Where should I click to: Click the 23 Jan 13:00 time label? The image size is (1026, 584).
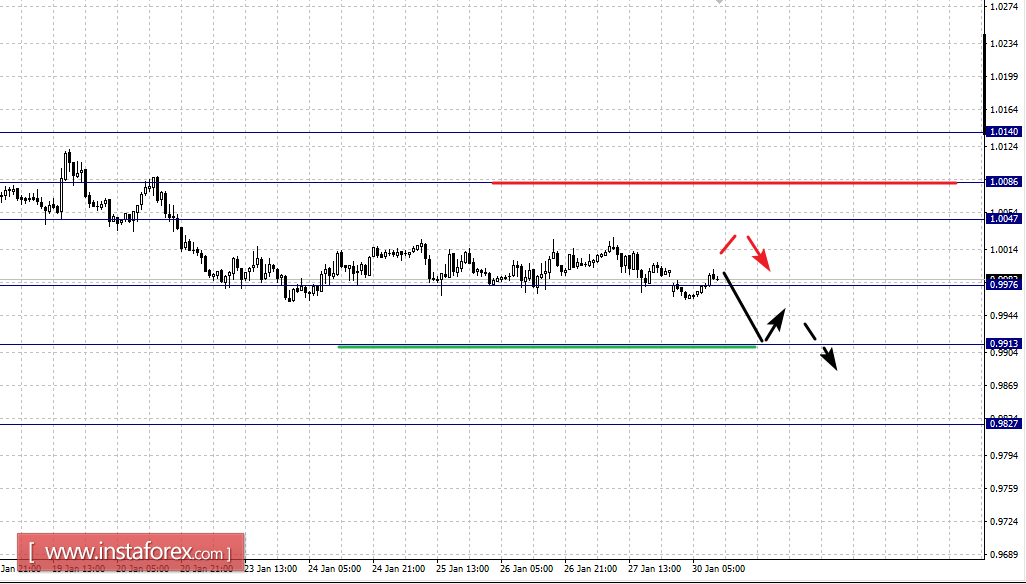pyautogui.click(x=270, y=569)
